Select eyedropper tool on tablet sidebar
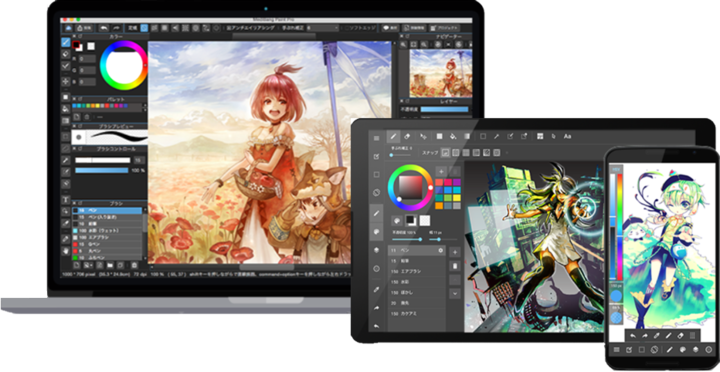 [377, 288]
